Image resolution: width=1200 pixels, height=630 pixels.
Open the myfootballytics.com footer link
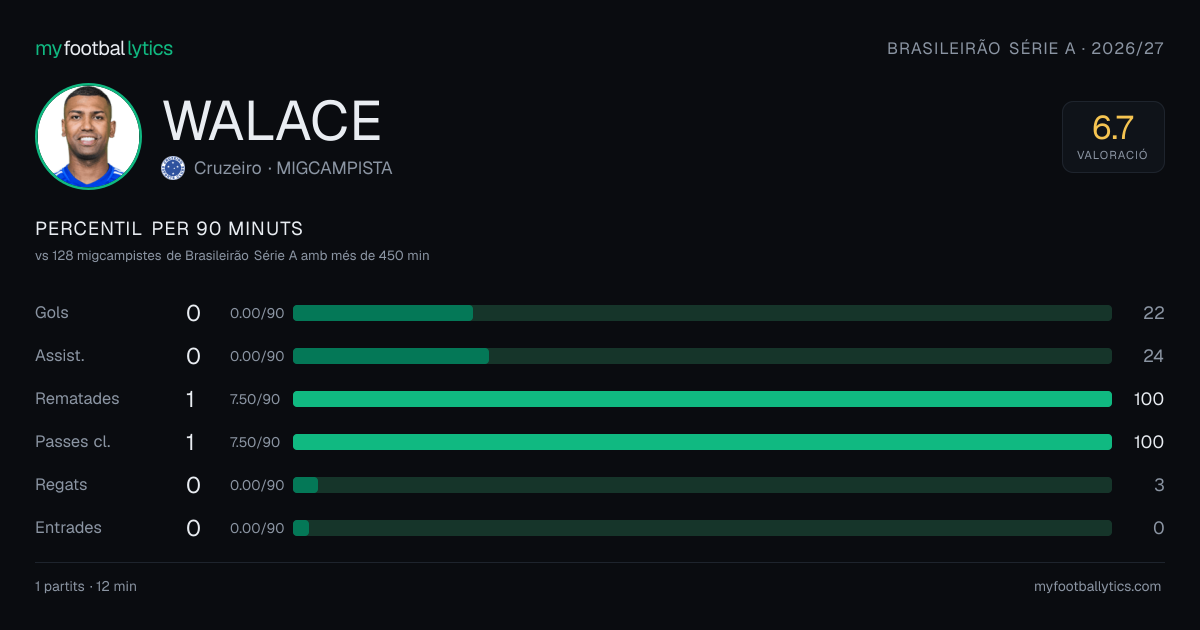[1098, 586]
